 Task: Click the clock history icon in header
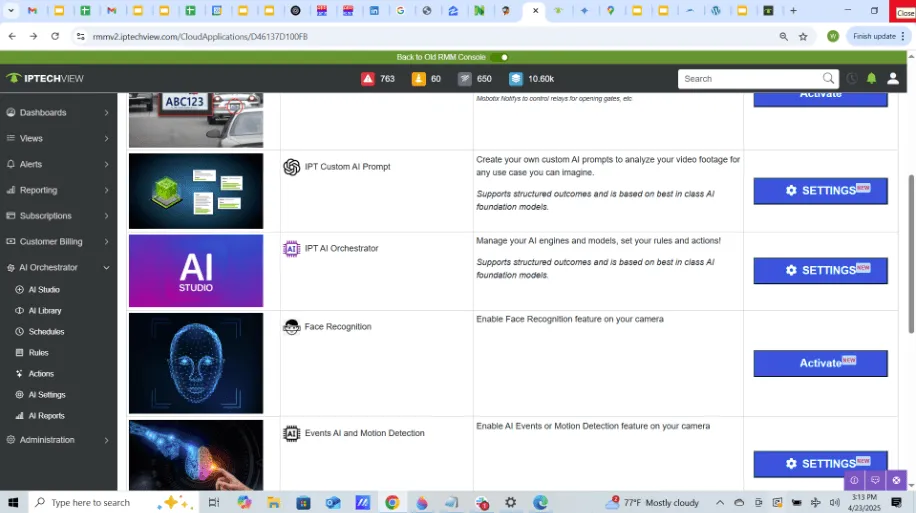(852, 78)
